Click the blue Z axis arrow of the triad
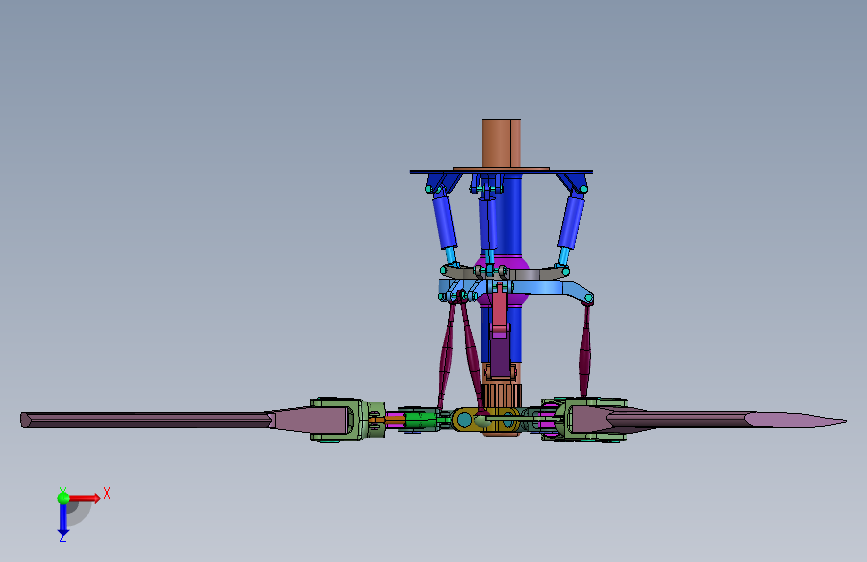The width and height of the screenshot is (867, 562). pyautogui.click(x=63, y=521)
